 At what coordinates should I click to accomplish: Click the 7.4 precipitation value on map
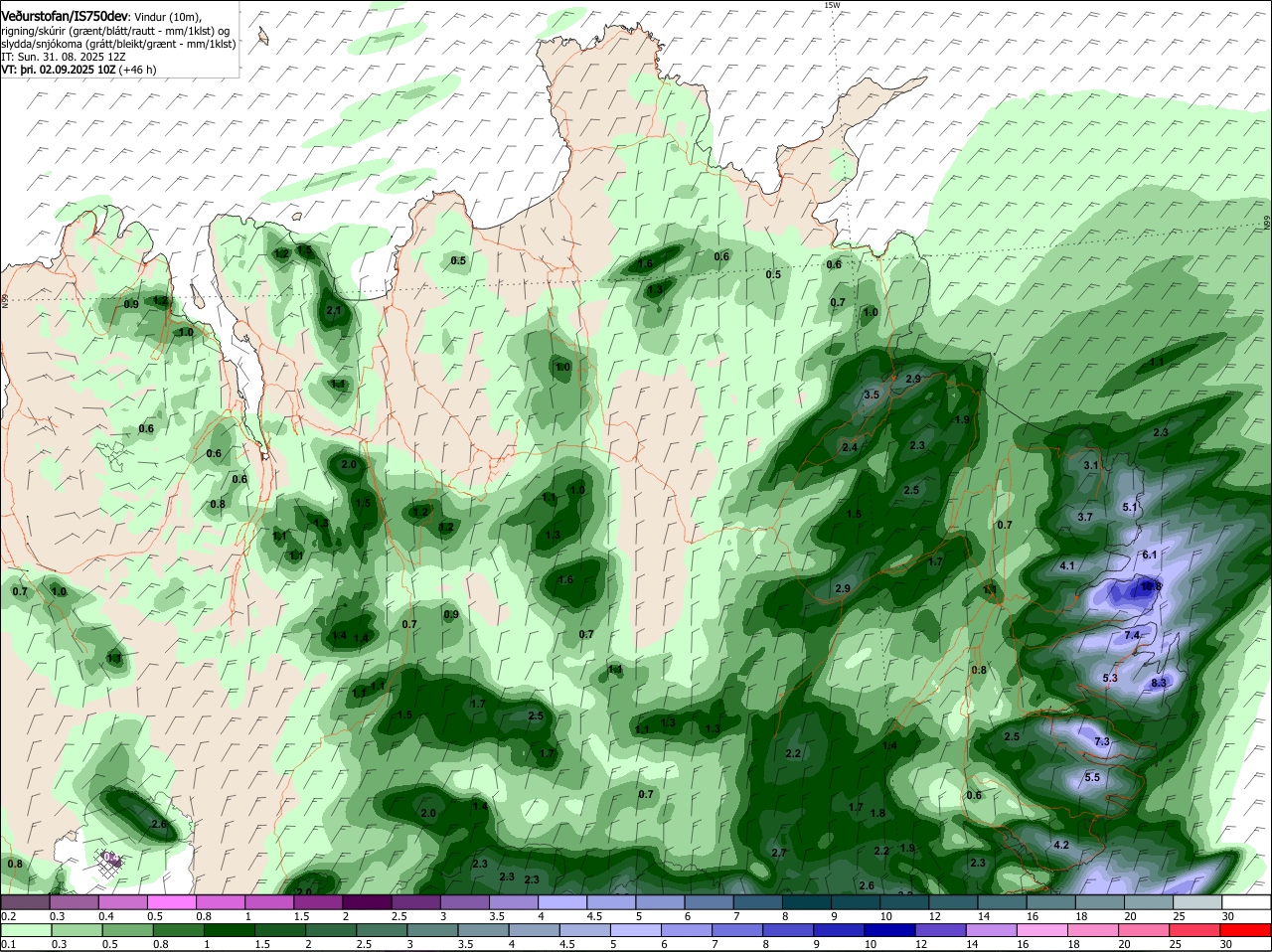(1132, 635)
